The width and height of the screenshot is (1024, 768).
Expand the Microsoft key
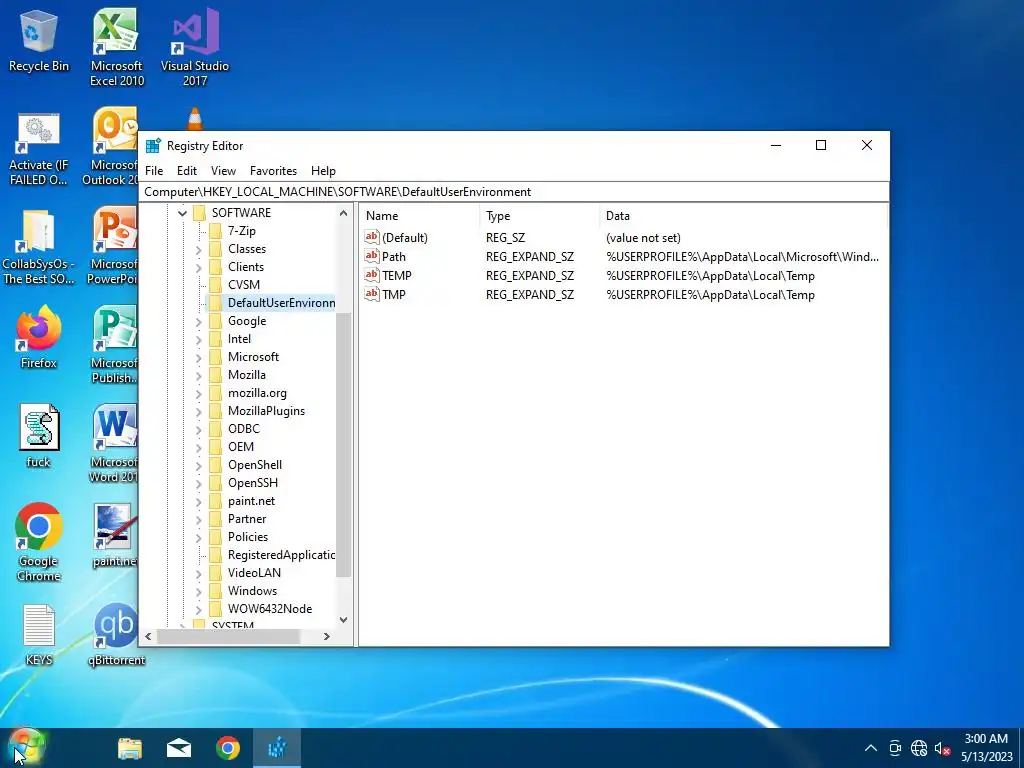199,357
